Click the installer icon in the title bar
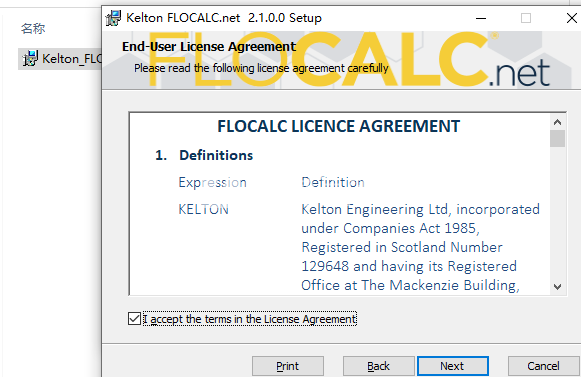Image resolution: width=581 pixels, height=377 pixels. point(113,18)
